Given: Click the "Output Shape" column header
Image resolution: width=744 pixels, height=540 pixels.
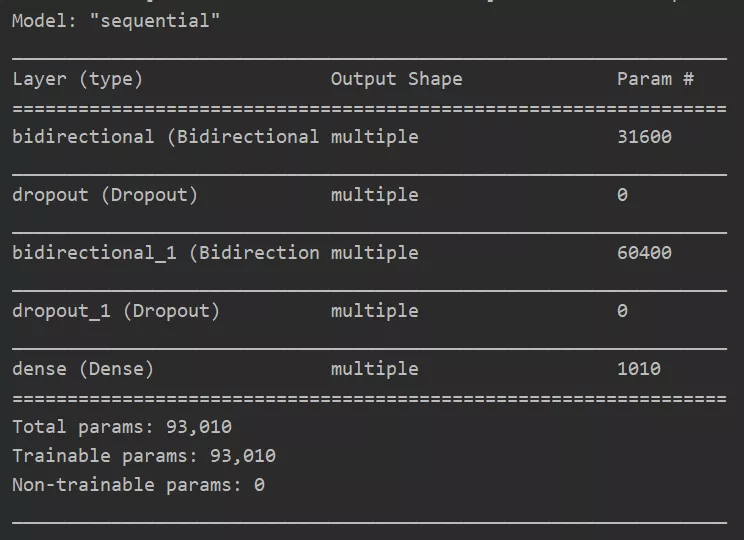Looking at the screenshot, I should click(397, 79).
